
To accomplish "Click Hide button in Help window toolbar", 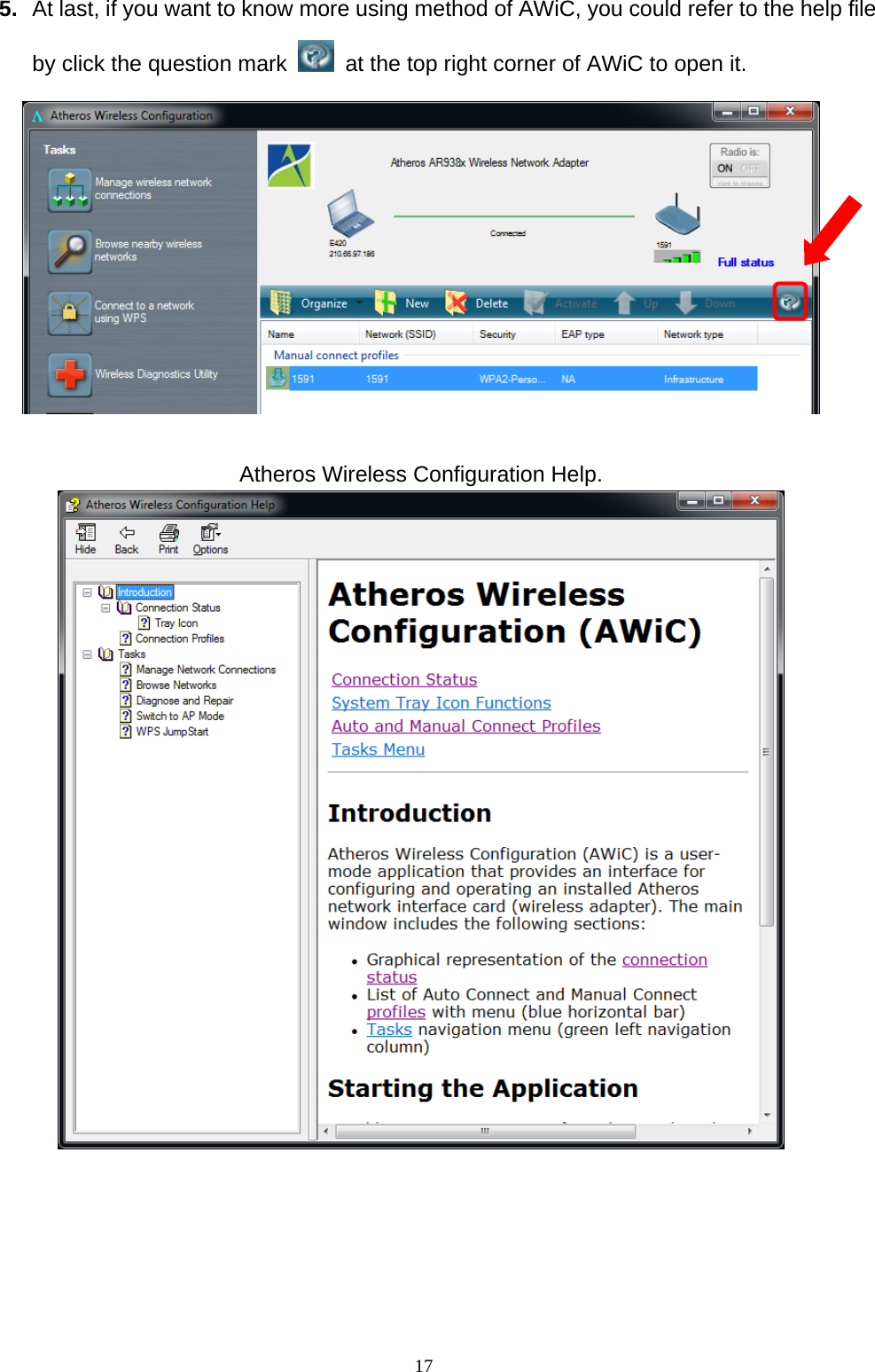I will (86, 538).
